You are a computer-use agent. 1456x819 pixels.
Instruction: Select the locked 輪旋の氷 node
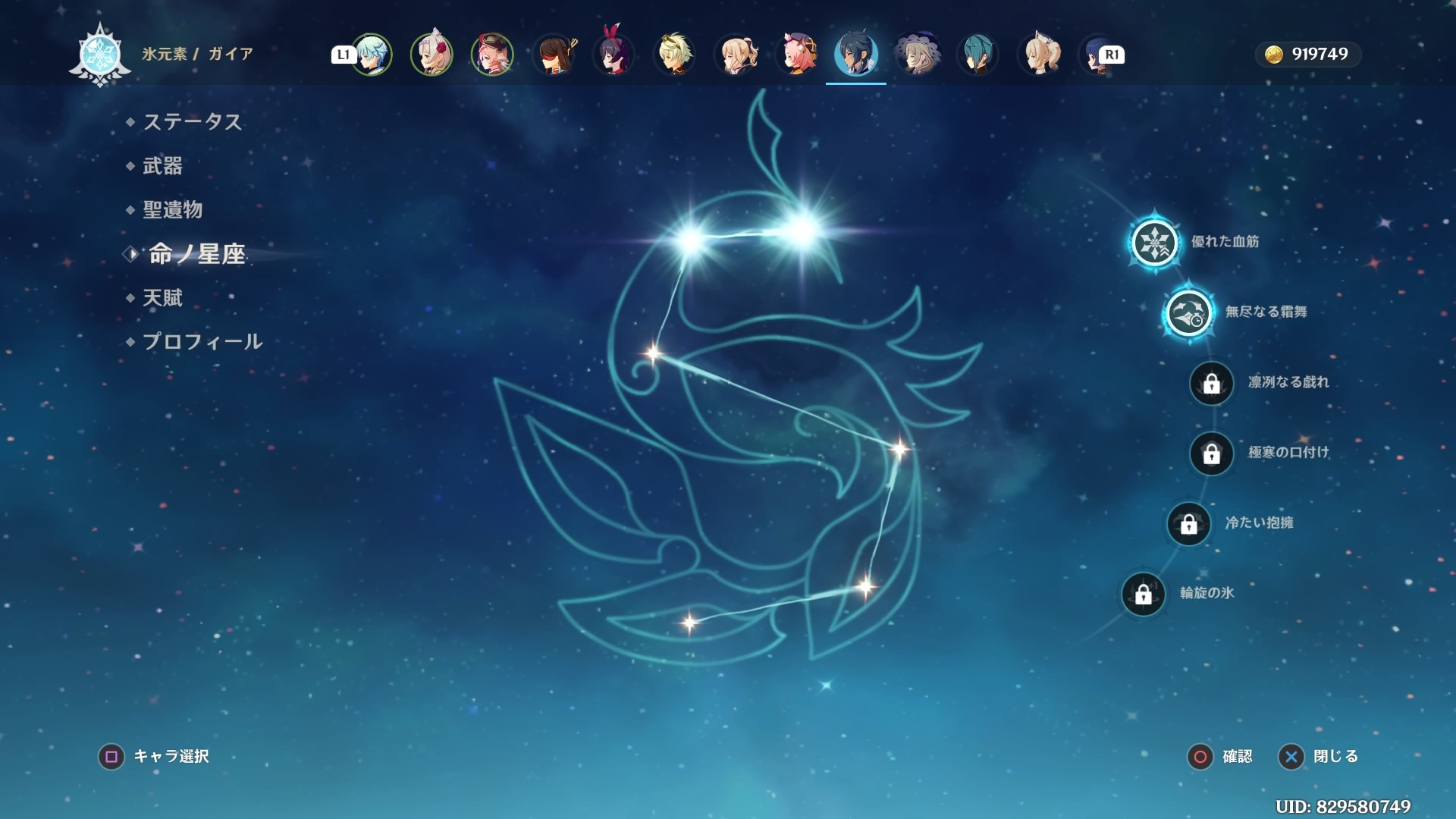tap(1143, 594)
